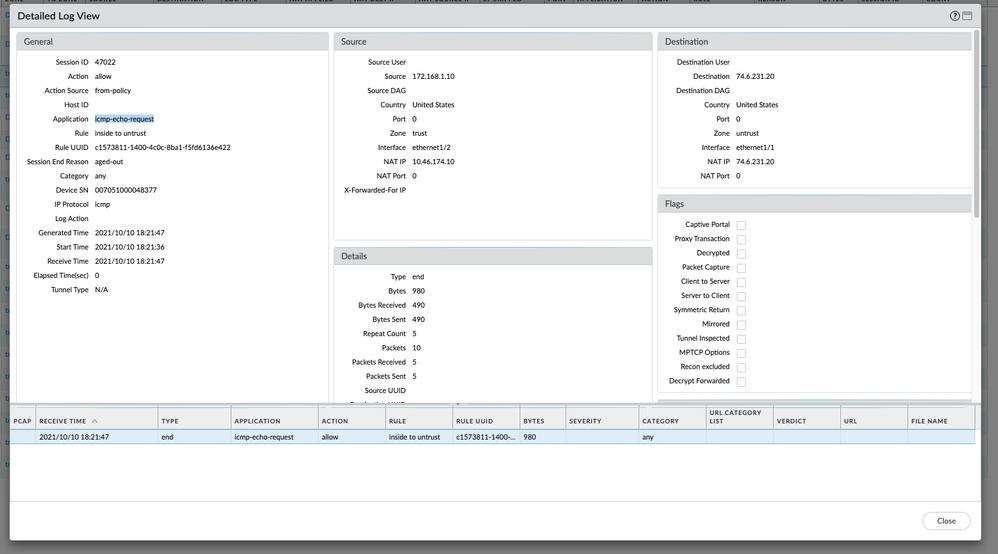This screenshot has height=554, width=998.
Task: Check the Proxy Transaction flag
Action: tap(741, 239)
